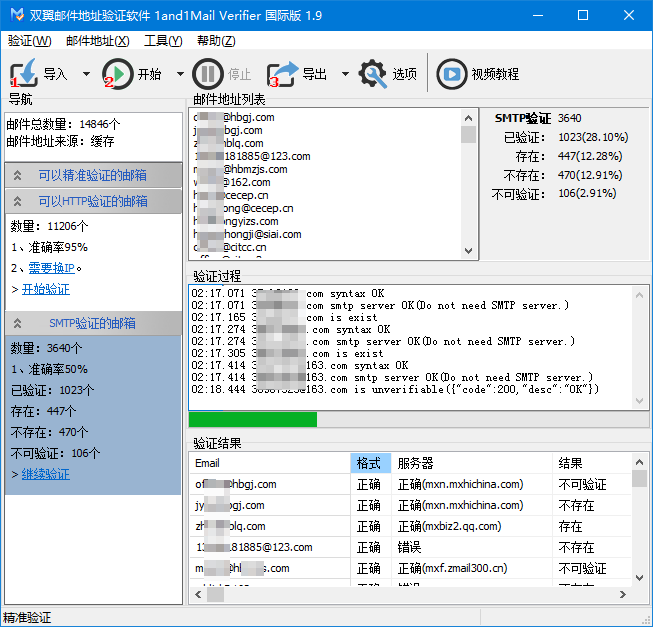Open the 验证(W) menu
The width and height of the screenshot is (653, 627).
[29, 41]
